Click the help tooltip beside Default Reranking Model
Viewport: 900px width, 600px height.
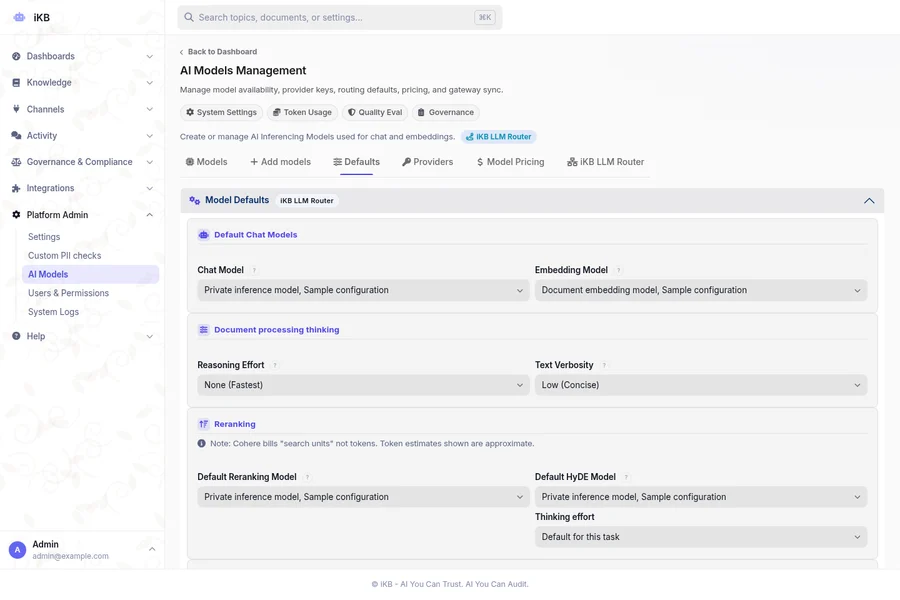(307, 477)
